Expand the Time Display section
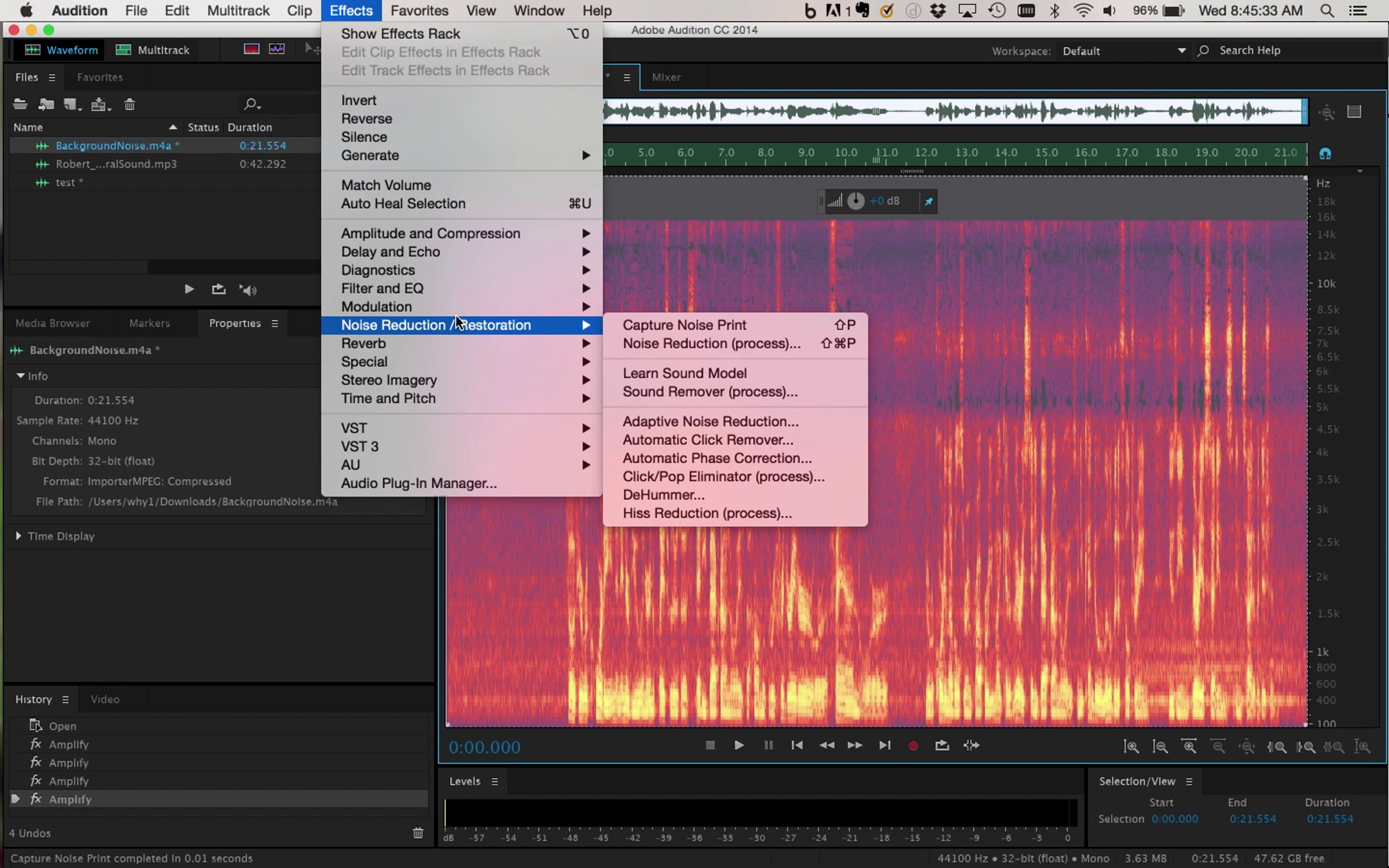The width and height of the screenshot is (1389, 868). [19, 536]
